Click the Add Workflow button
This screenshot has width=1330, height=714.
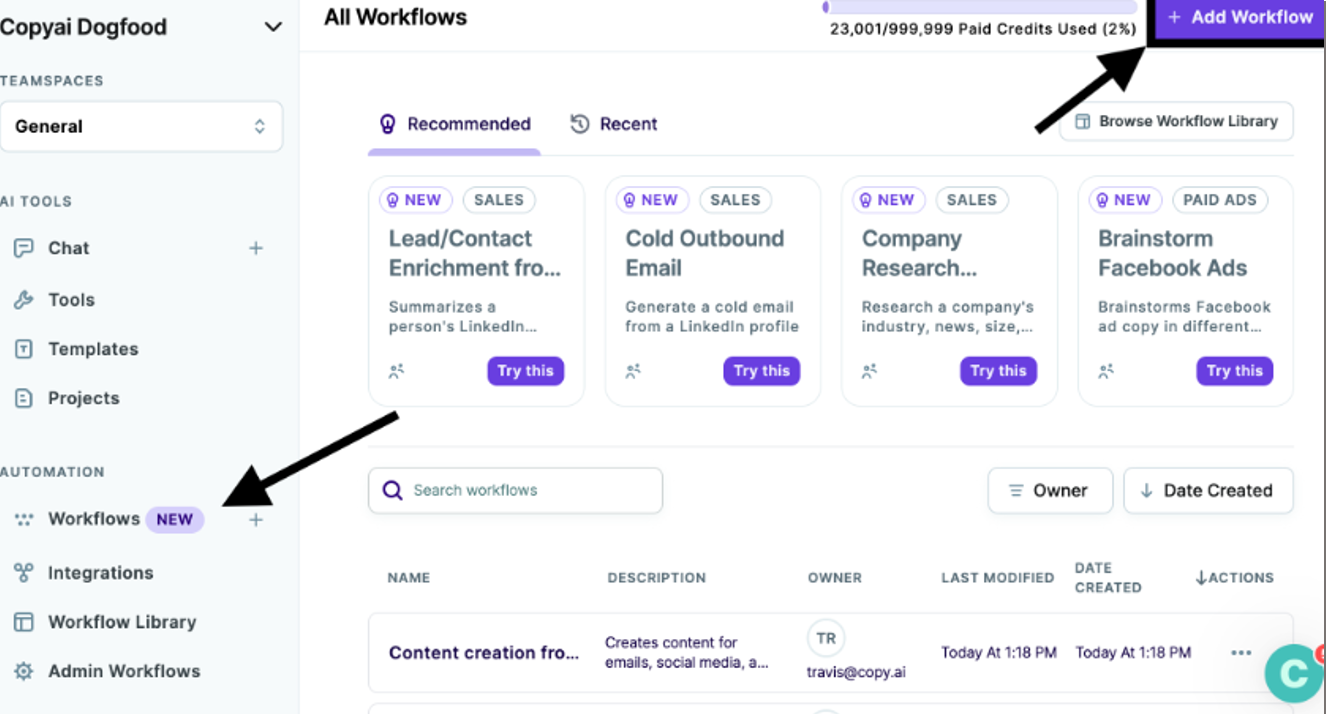pos(1241,17)
